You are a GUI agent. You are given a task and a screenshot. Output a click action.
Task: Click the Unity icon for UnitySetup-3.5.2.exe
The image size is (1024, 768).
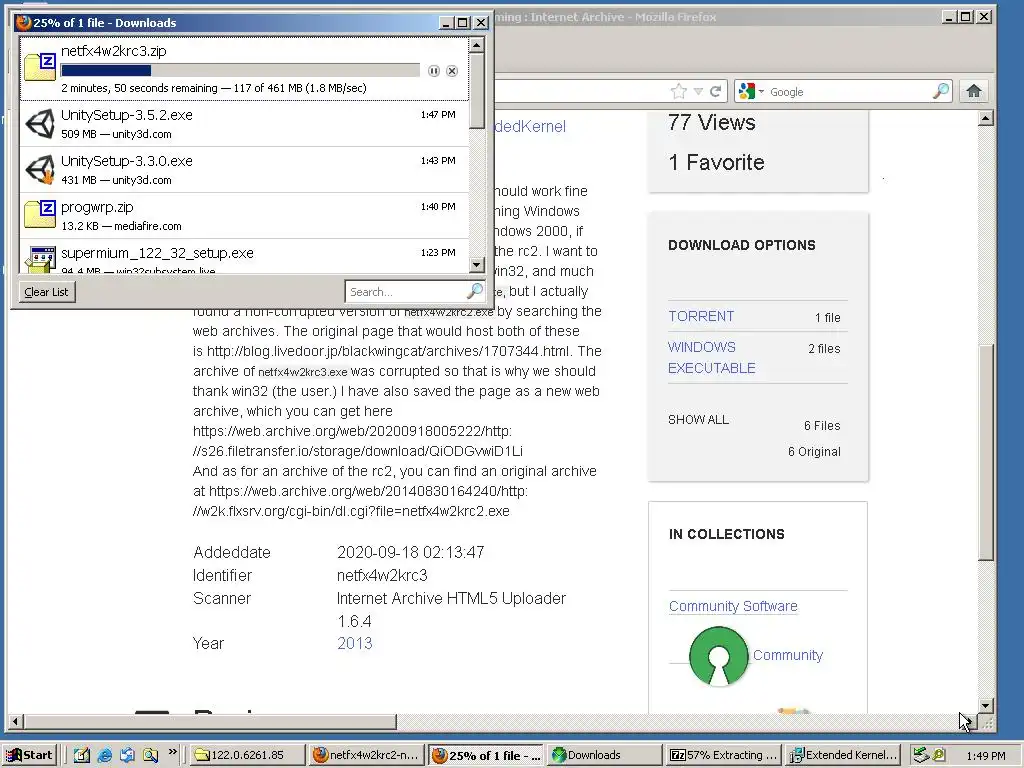(x=40, y=124)
